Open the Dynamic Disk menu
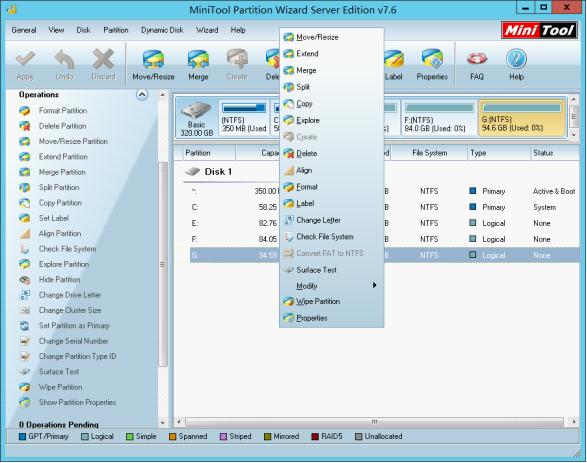This screenshot has width=587, height=463. (x=162, y=30)
